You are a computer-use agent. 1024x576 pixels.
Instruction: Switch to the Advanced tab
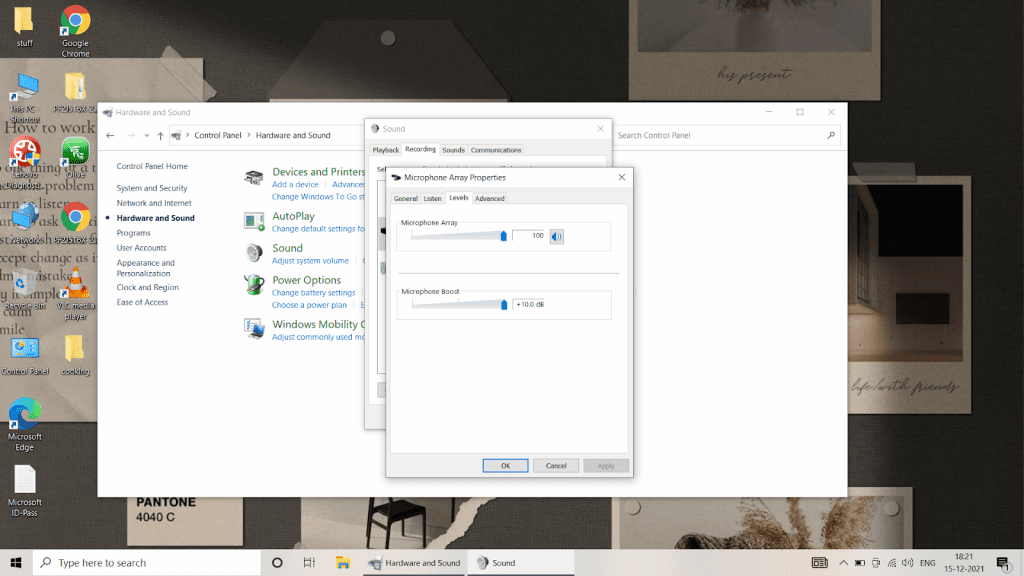(x=489, y=198)
